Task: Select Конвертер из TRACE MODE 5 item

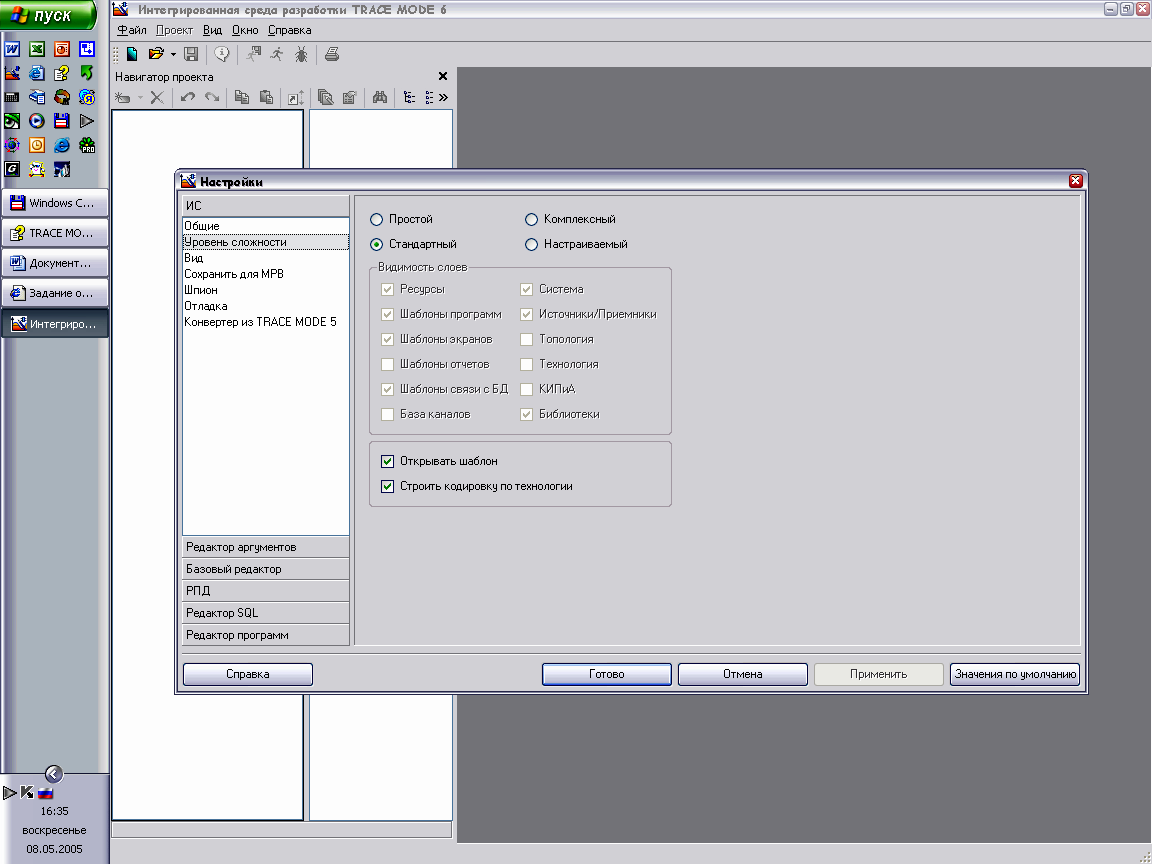Action: click(265, 322)
